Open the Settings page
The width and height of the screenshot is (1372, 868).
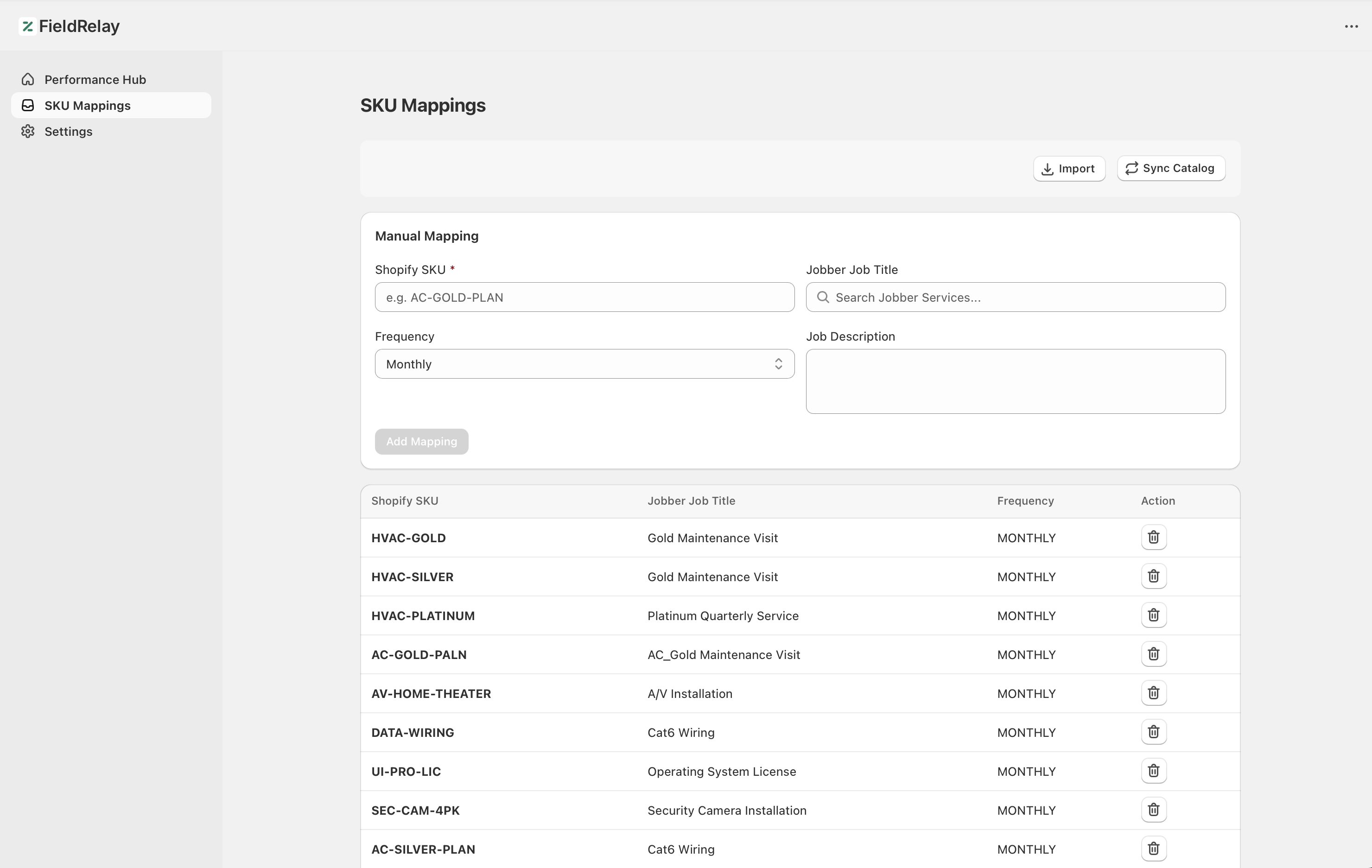(x=68, y=131)
